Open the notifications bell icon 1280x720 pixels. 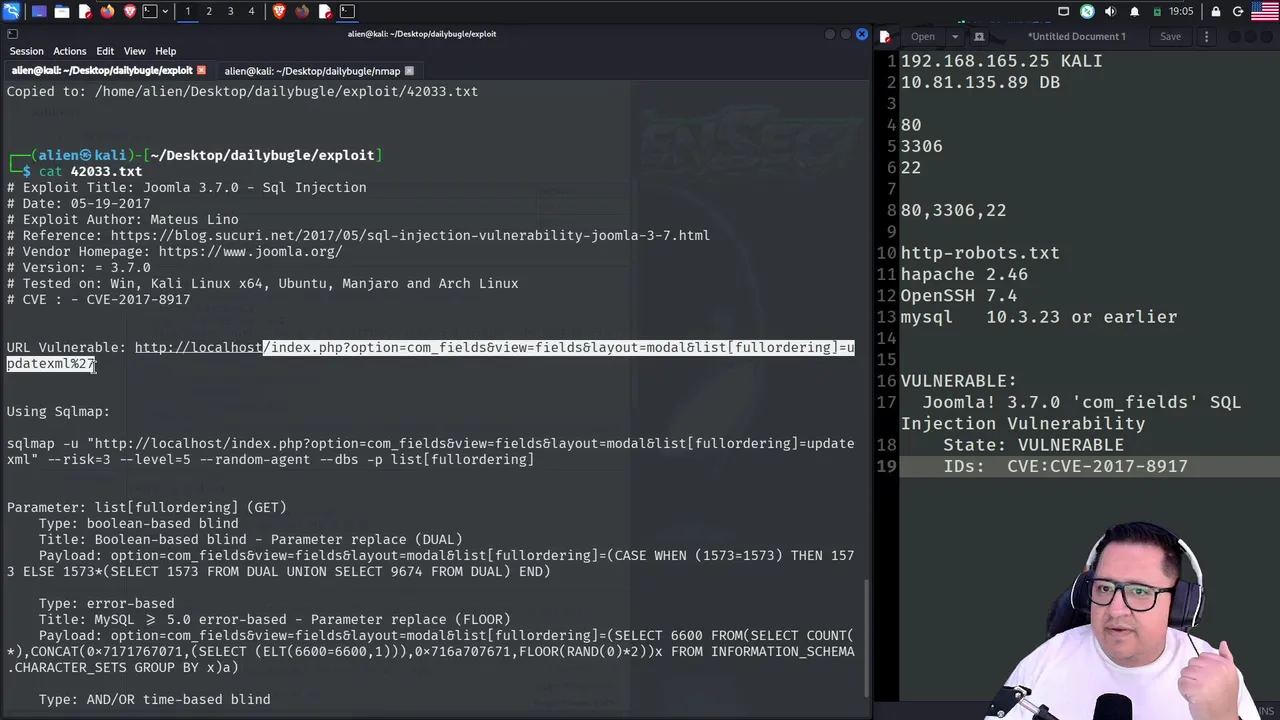1134,11
